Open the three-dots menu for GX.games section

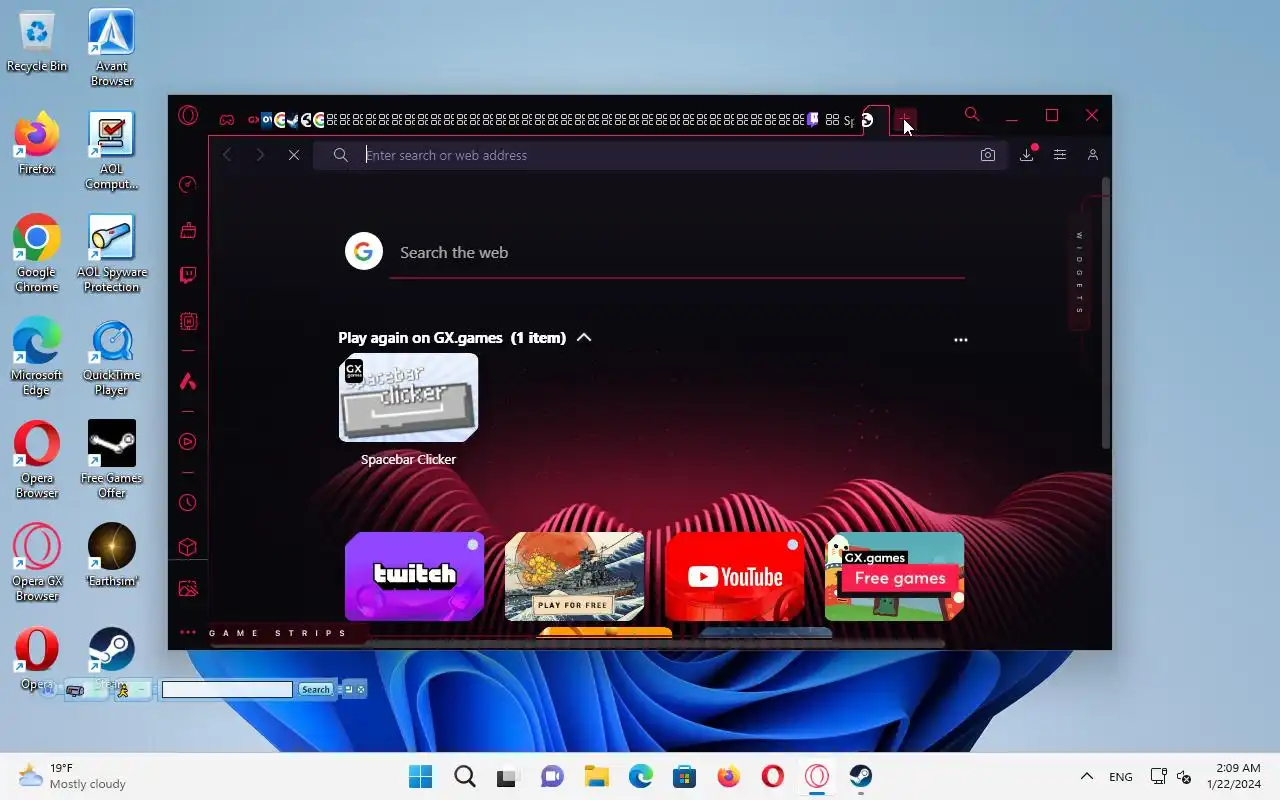[x=961, y=340]
